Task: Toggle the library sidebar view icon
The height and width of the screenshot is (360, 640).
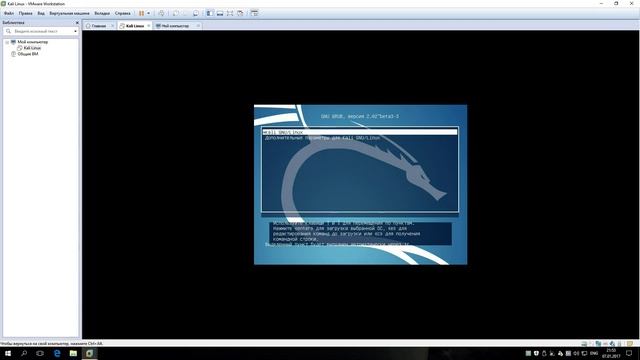Action: click(x=209, y=13)
